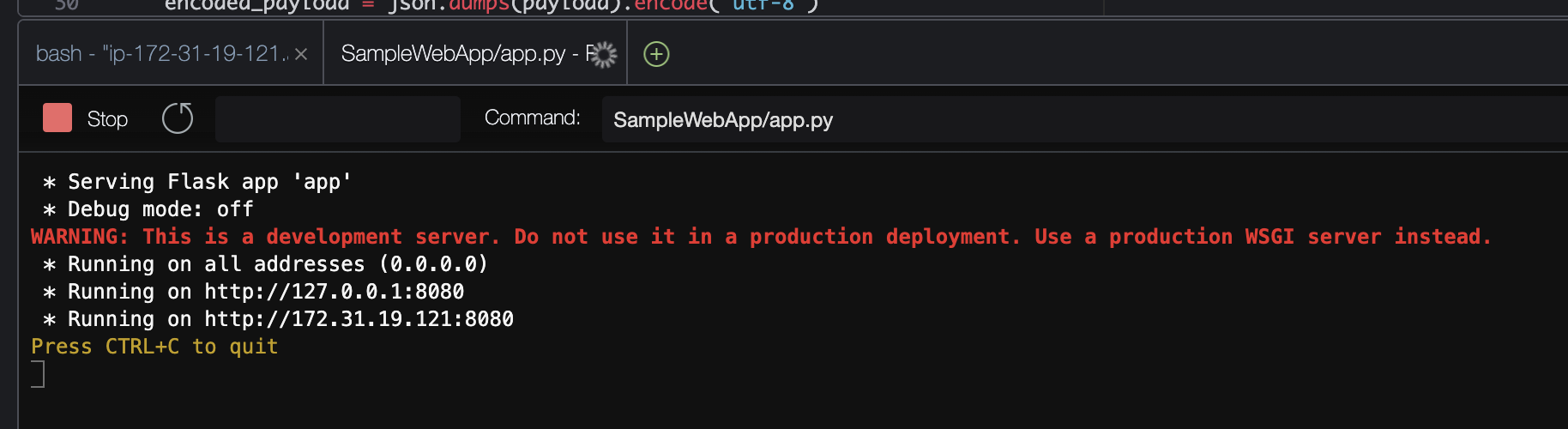This screenshot has height=429, width=1568.
Task: Click the red Stop square icon
Action: tap(57, 118)
